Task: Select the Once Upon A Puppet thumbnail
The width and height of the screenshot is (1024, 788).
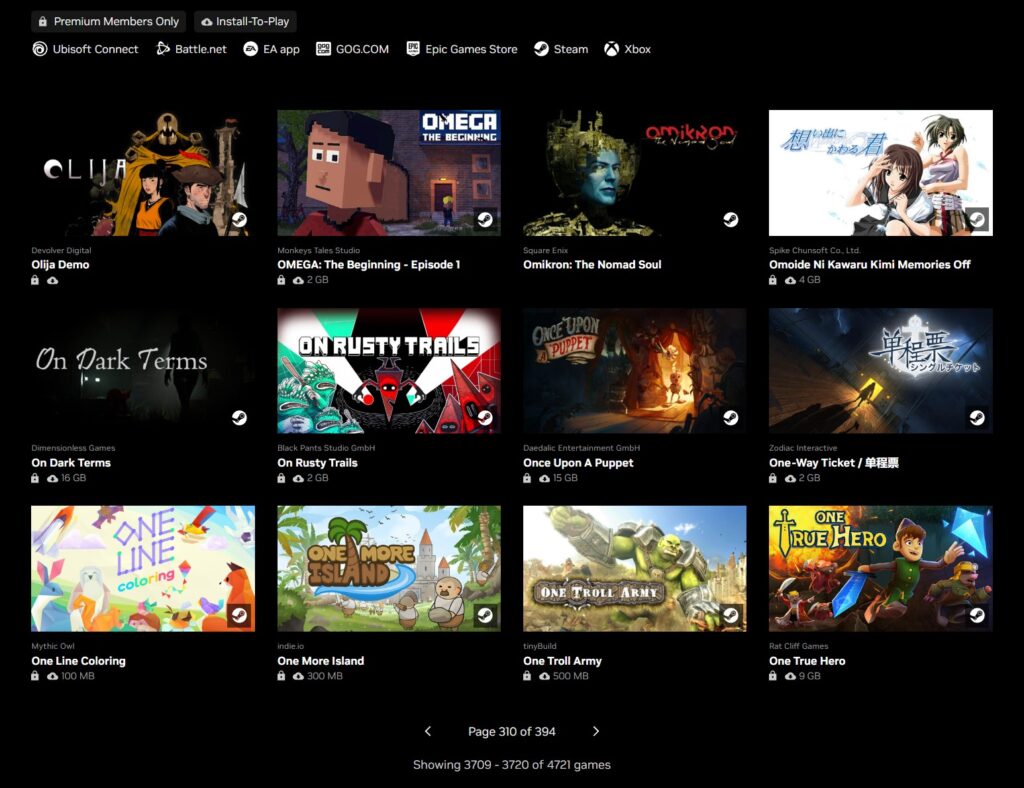Action: (x=634, y=370)
